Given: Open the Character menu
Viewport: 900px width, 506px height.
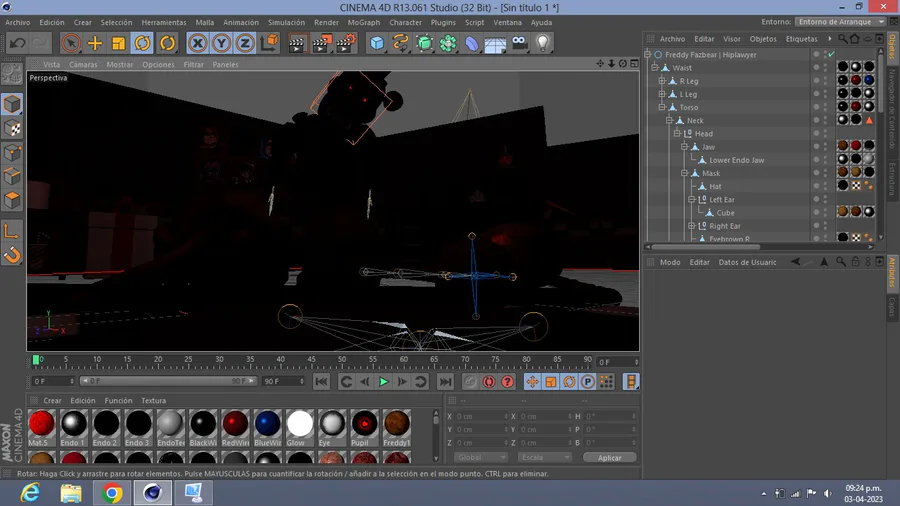Looking at the screenshot, I should 405,22.
